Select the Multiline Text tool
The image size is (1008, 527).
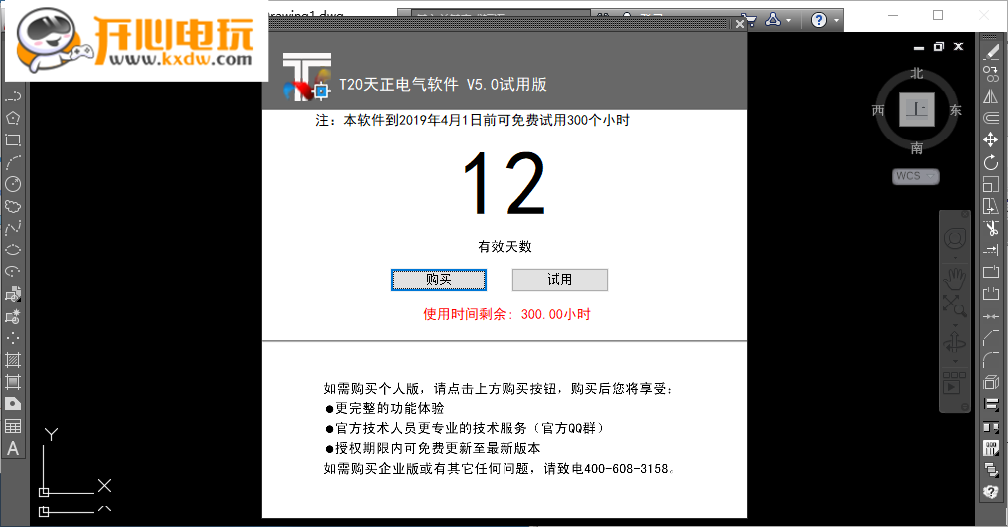coord(13,448)
